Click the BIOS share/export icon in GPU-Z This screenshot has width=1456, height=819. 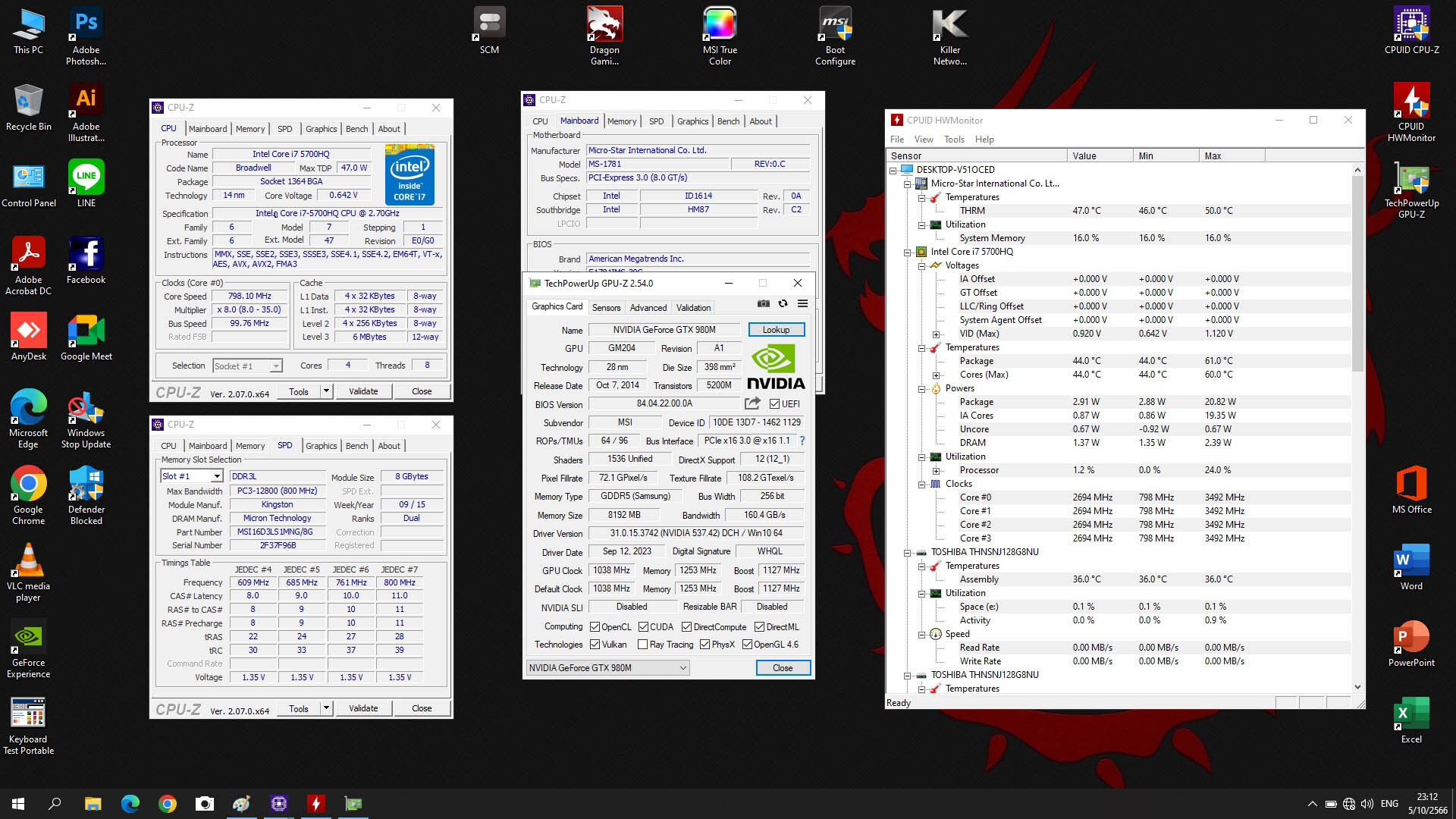[752, 403]
